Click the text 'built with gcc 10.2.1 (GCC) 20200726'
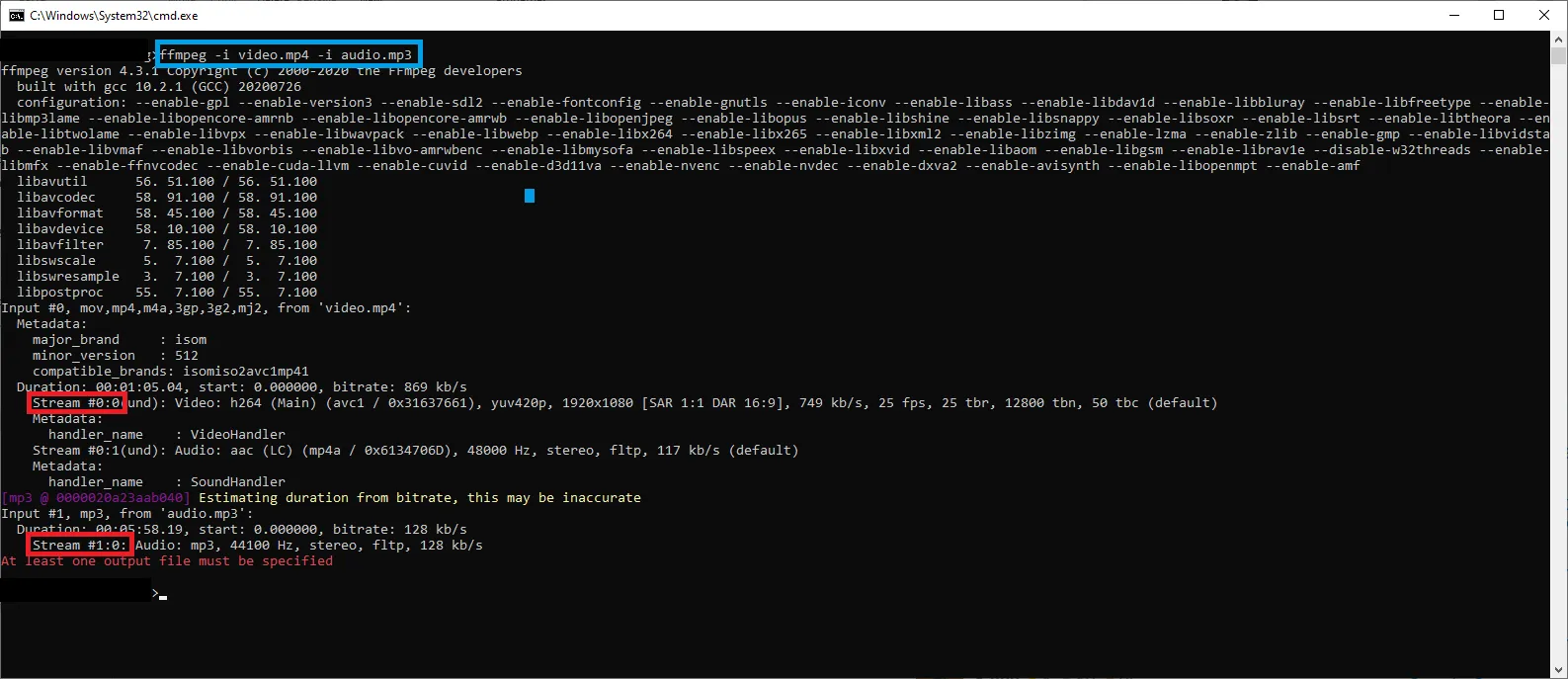The image size is (1568, 679). 159,86
